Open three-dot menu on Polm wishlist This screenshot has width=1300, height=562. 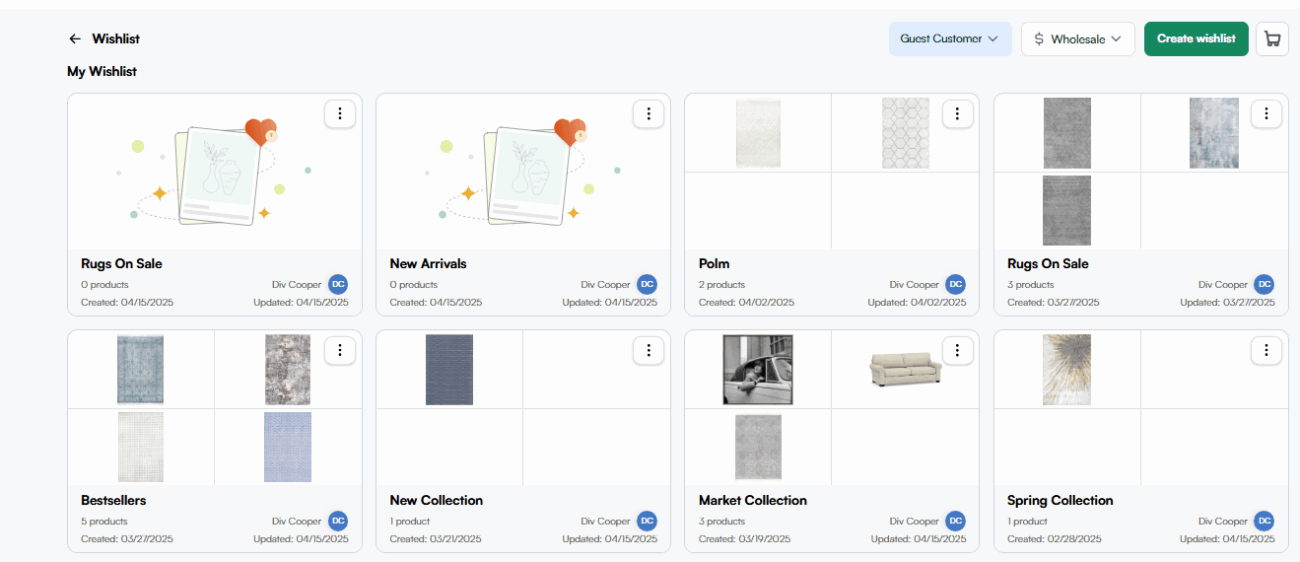957,114
